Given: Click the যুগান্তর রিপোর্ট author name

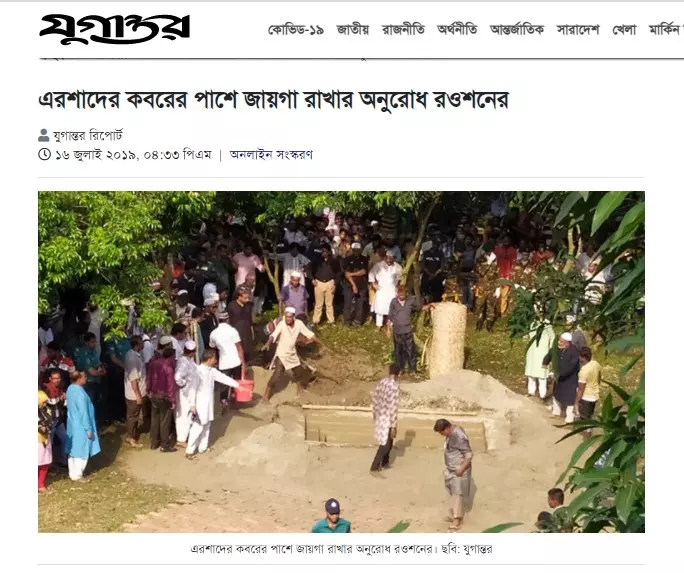Looking at the screenshot, I should (x=88, y=136).
